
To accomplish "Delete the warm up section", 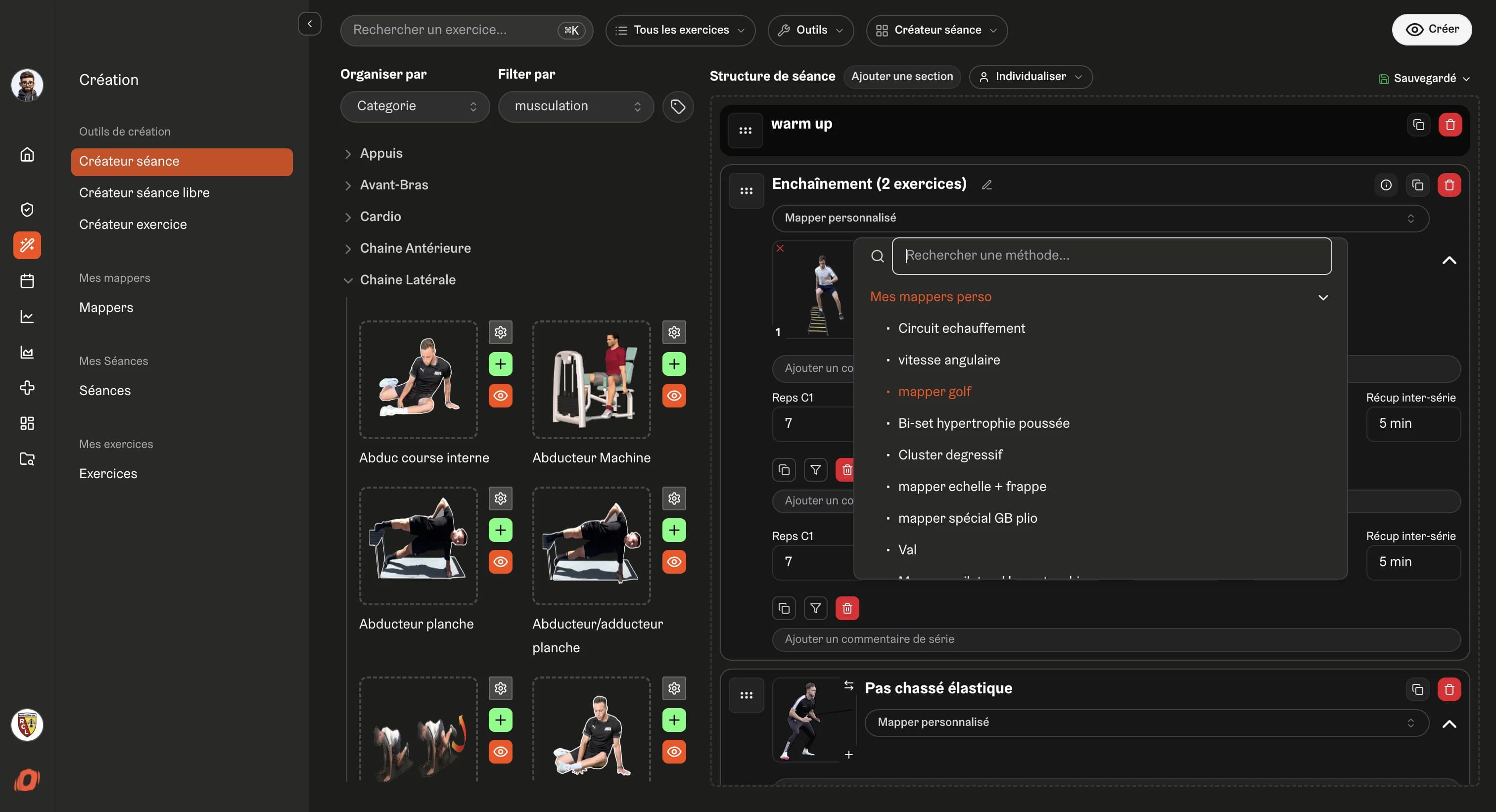I will (1449, 125).
